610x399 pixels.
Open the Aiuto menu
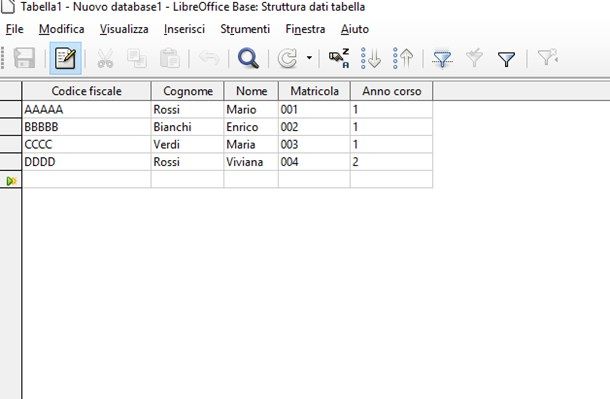coord(355,29)
